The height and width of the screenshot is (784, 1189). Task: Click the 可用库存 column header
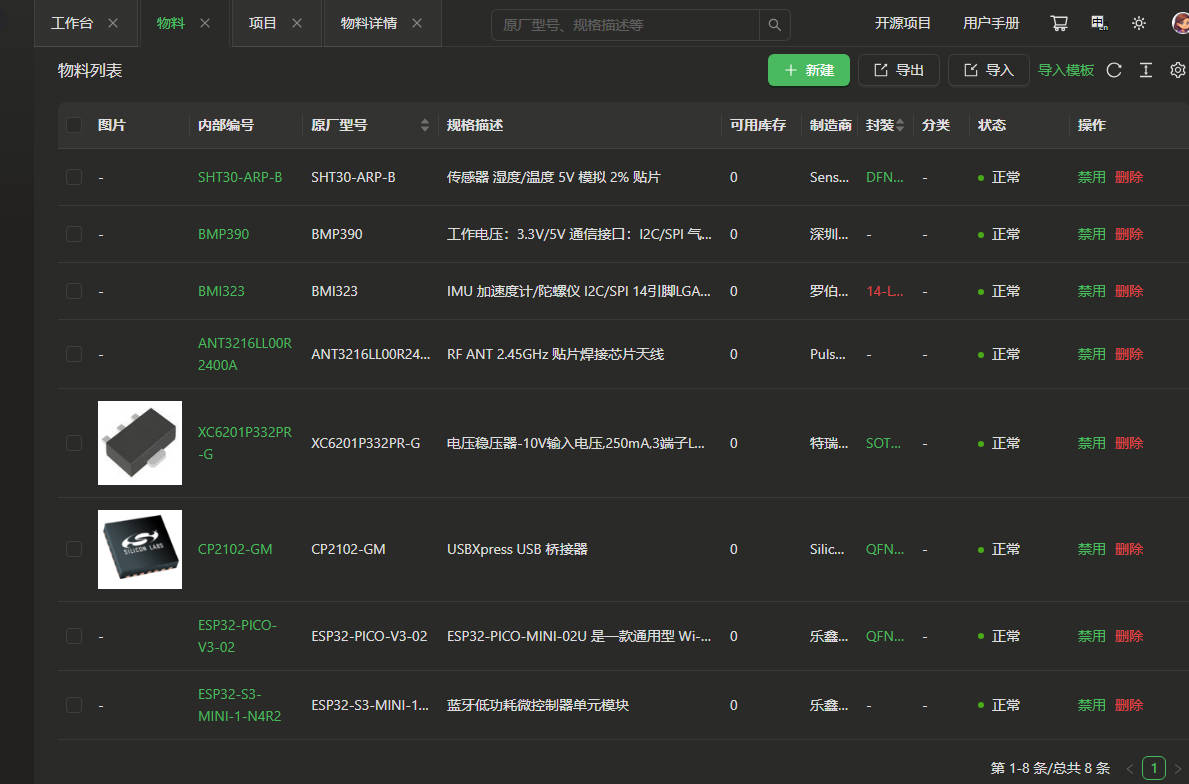[x=758, y=125]
